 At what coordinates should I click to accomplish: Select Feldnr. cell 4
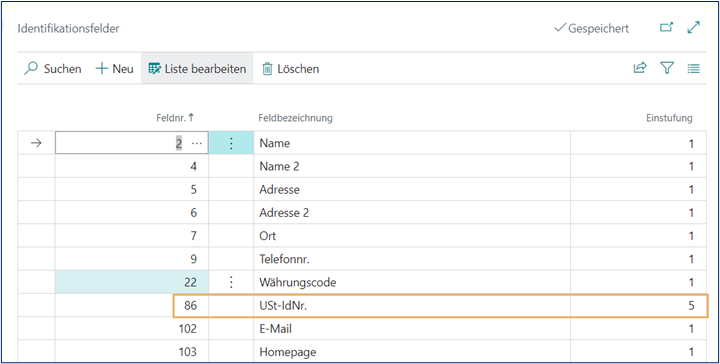132,167
